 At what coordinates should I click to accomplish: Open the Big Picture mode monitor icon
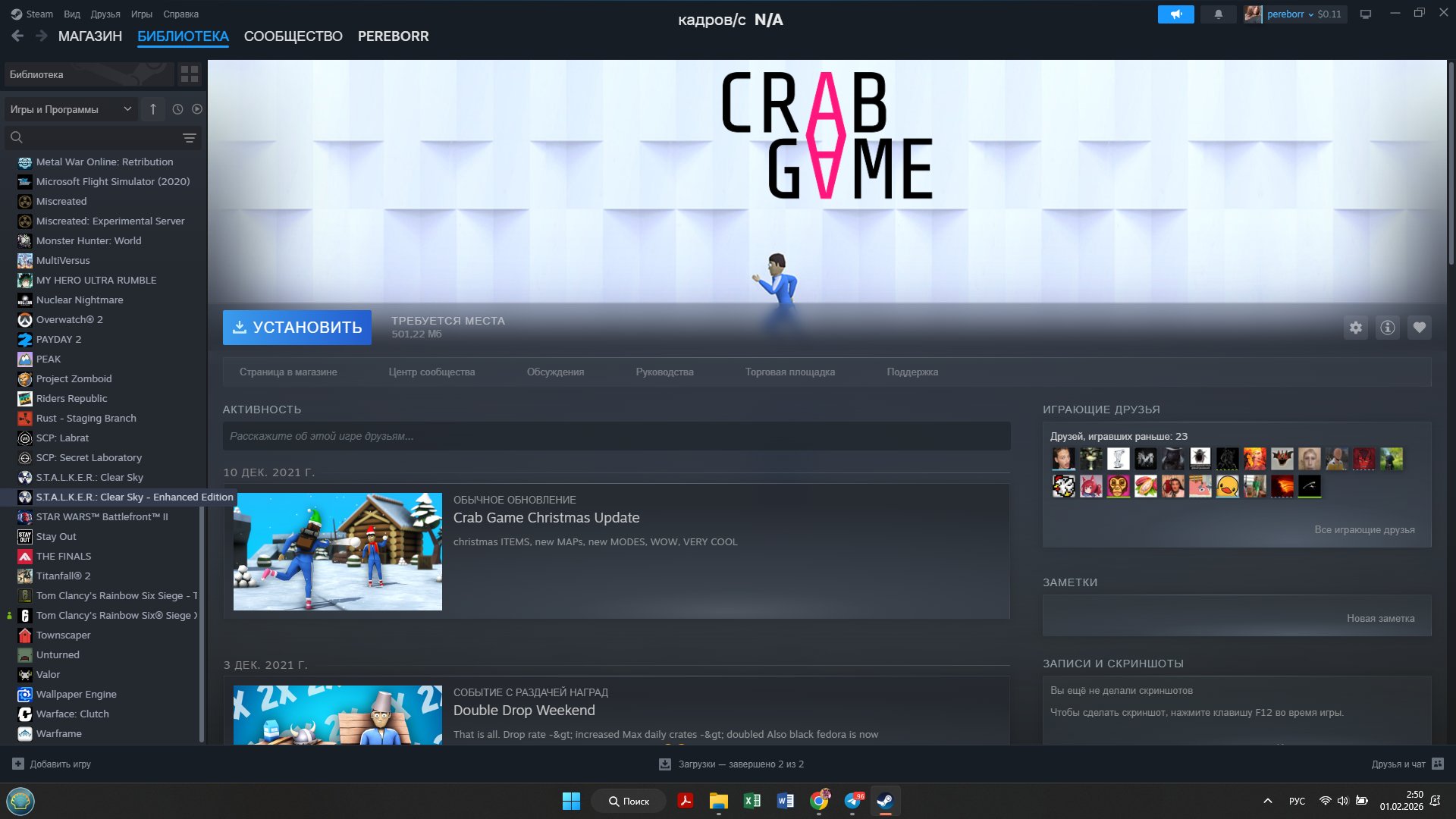1365,14
